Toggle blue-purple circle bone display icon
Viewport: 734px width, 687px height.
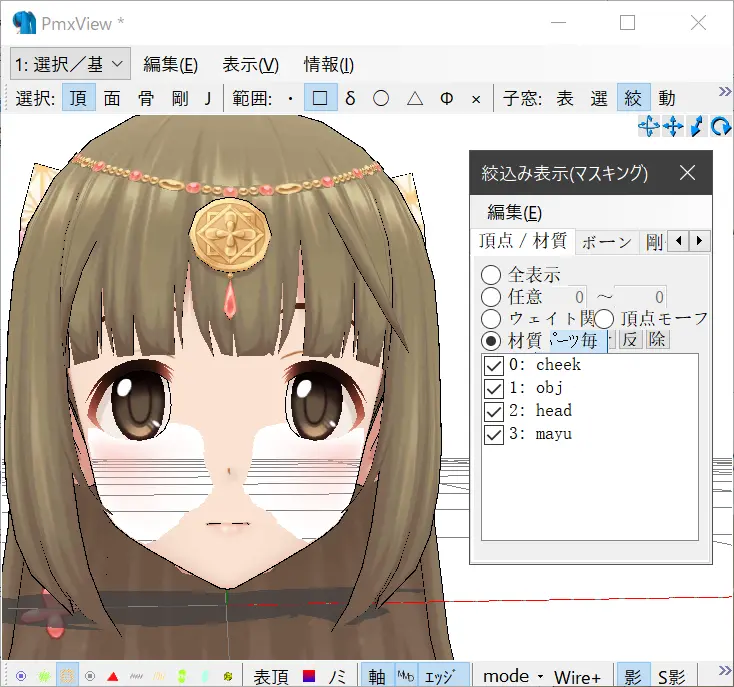21,676
